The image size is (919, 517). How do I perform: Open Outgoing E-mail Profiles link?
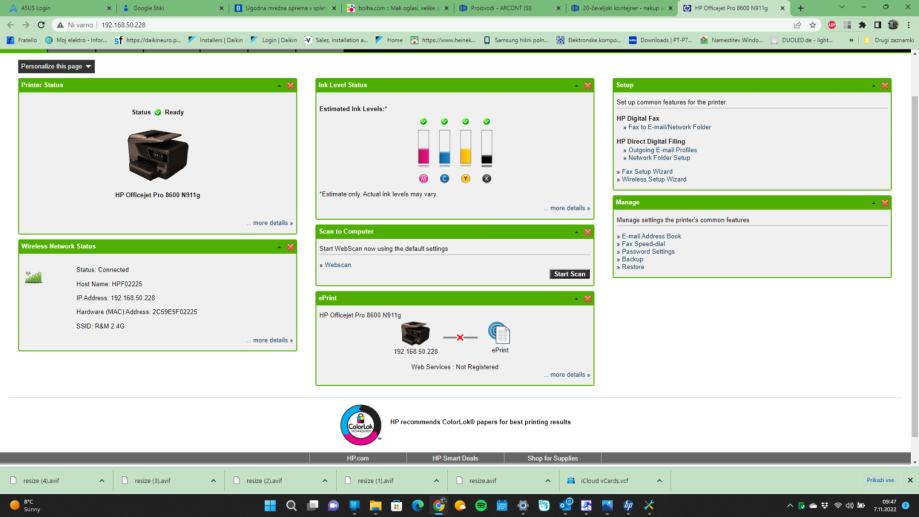(x=662, y=150)
